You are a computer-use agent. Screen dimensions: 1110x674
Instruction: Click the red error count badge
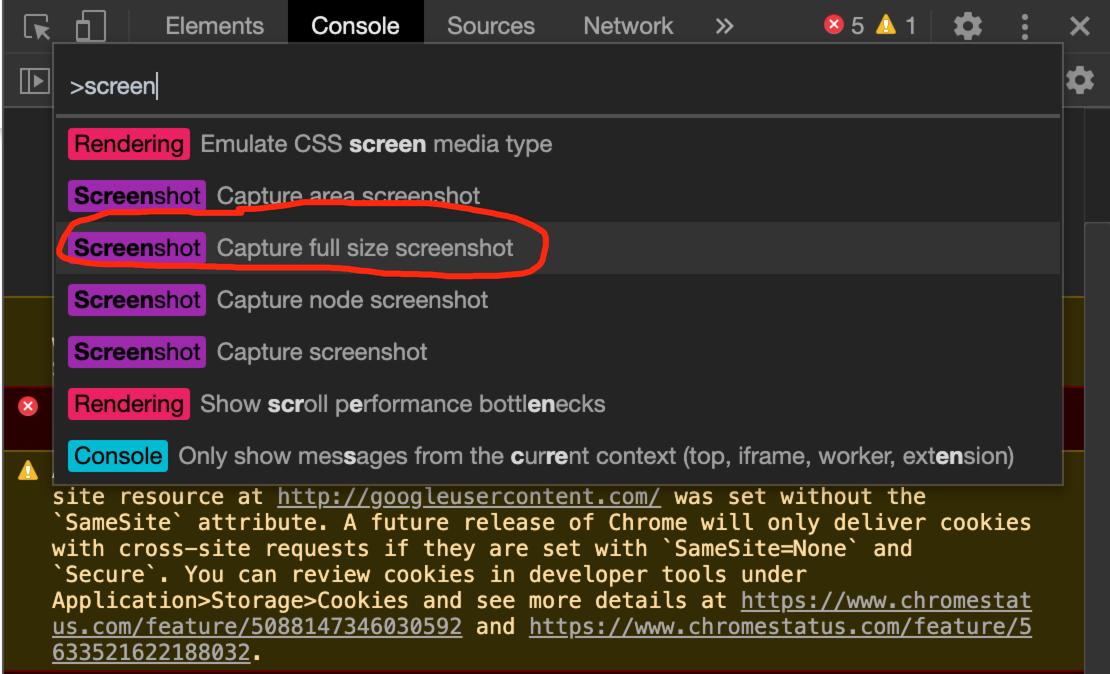[x=844, y=27]
